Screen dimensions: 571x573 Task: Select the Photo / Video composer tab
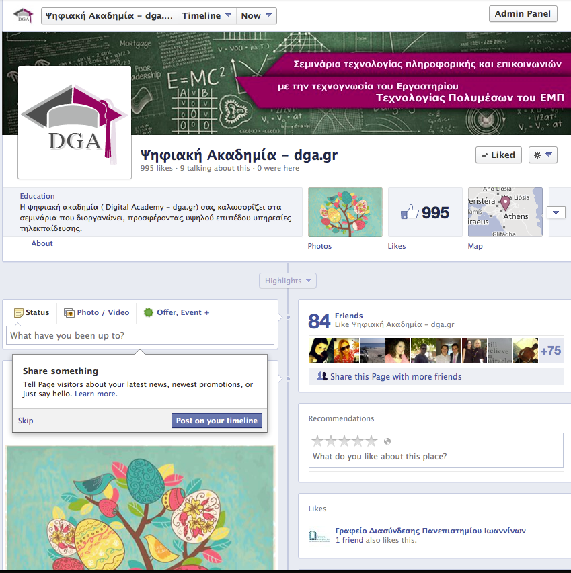coord(97,313)
